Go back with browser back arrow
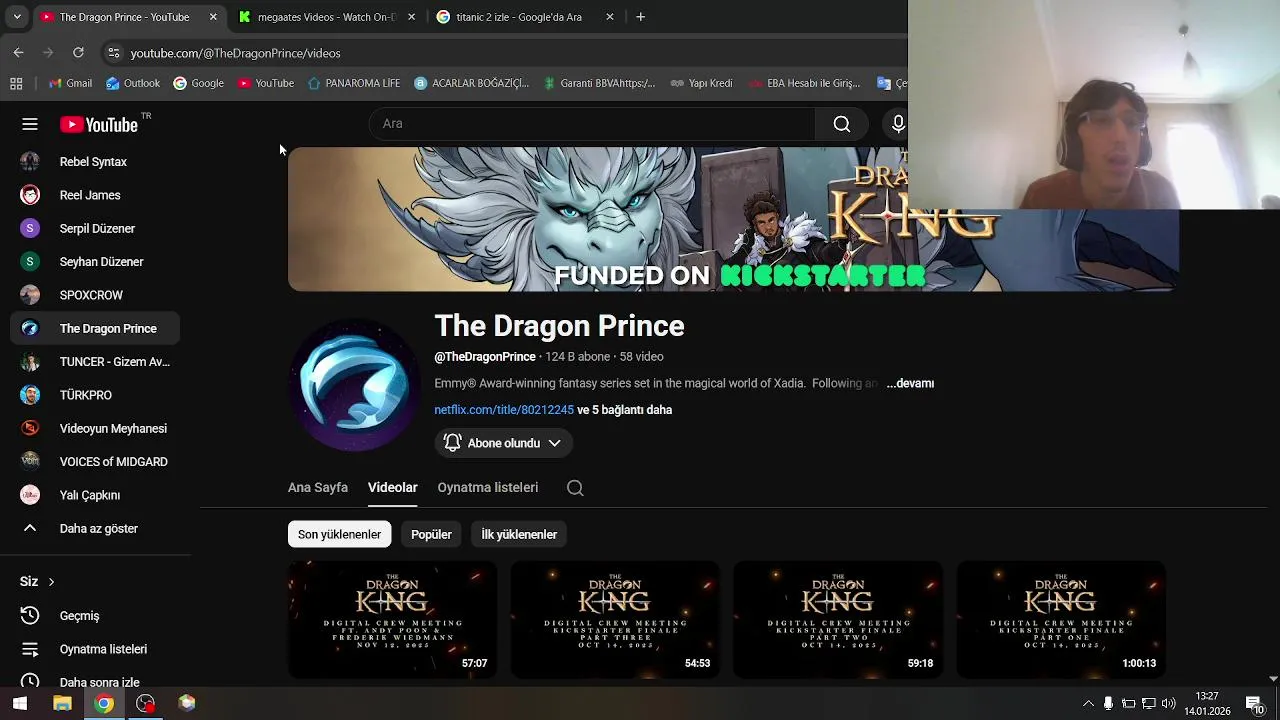The height and width of the screenshot is (720, 1280). (18, 52)
